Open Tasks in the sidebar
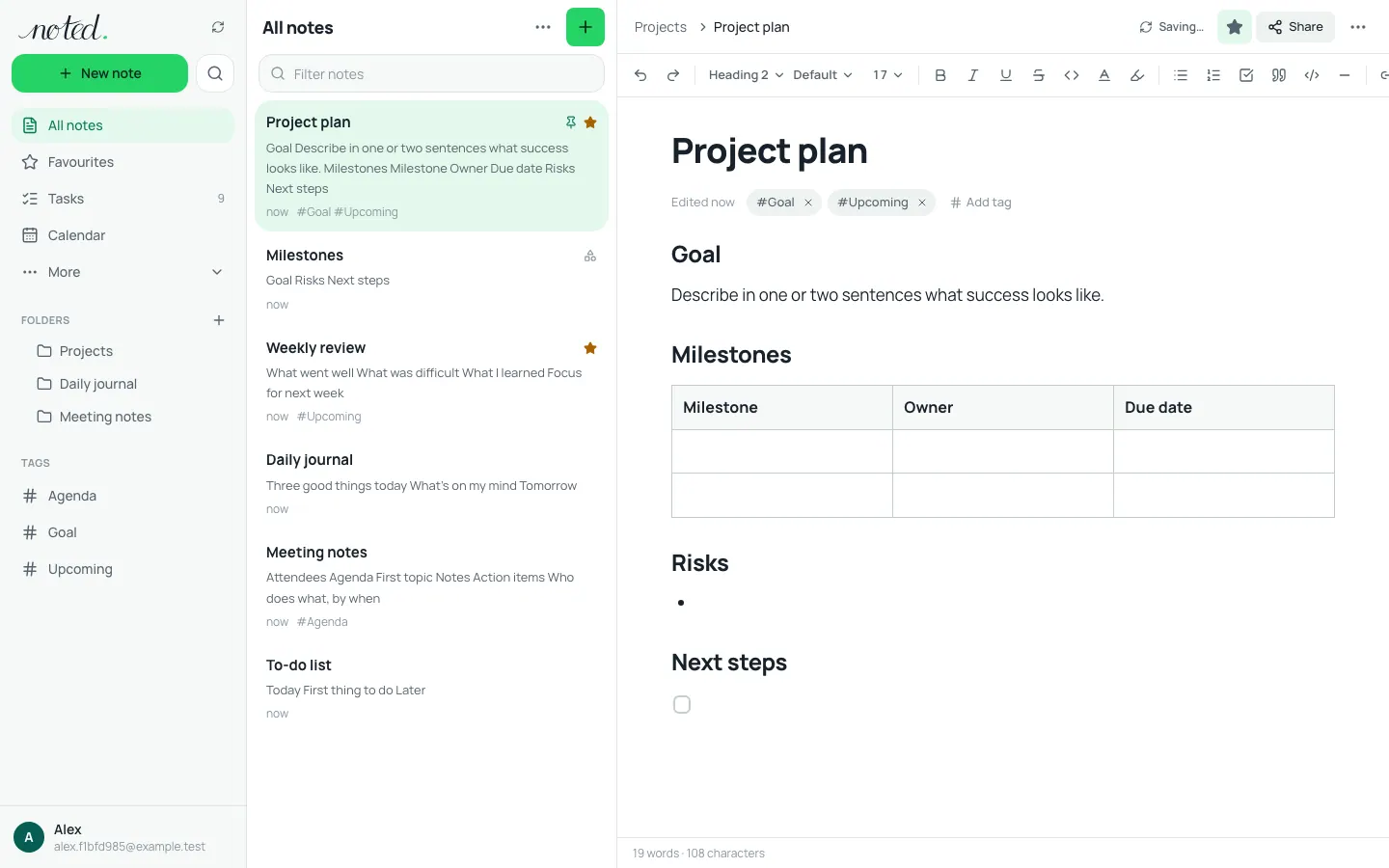The width and height of the screenshot is (1389, 868). [x=123, y=199]
